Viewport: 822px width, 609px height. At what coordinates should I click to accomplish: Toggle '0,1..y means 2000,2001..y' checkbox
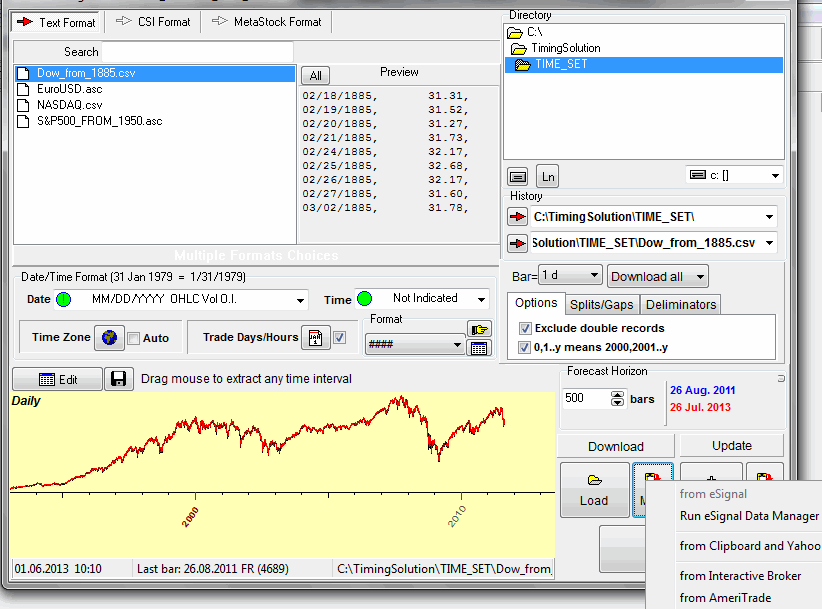(x=524, y=347)
